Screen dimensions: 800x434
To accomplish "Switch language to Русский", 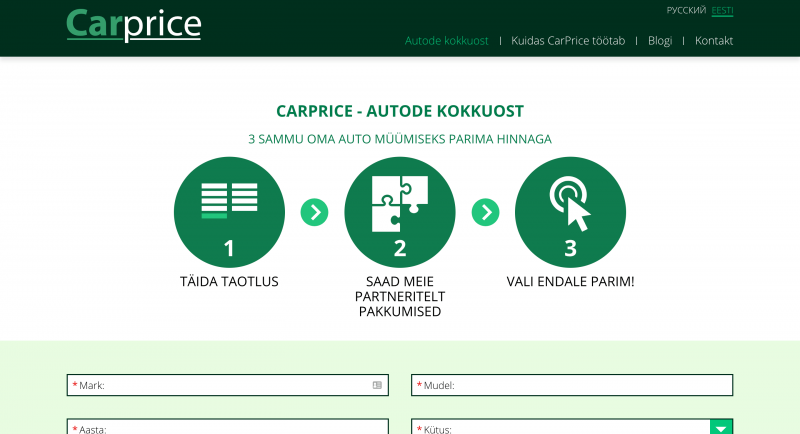I will coord(686,10).
